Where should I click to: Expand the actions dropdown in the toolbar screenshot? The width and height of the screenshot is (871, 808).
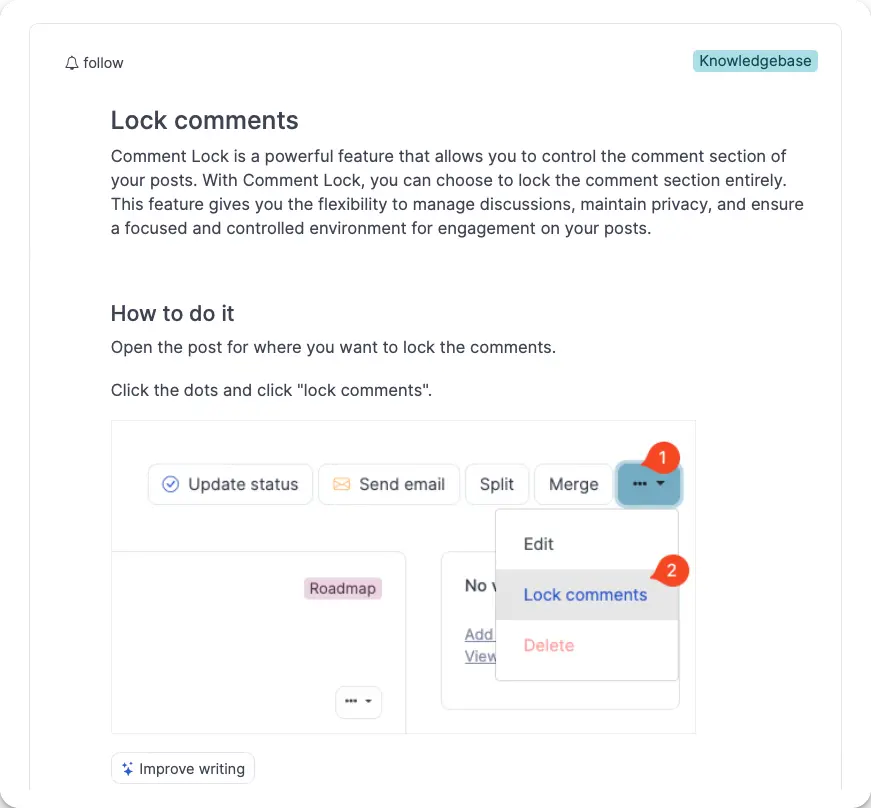[649, 484]
